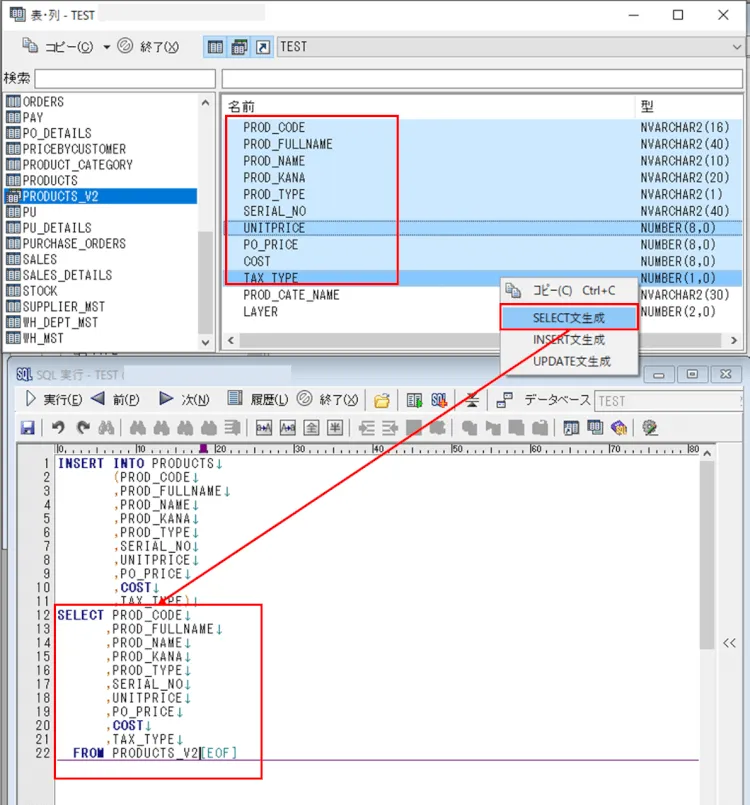750x805 pixels.
Task: Open the データベース TEST combo box
Action: [x=669, y=401]
